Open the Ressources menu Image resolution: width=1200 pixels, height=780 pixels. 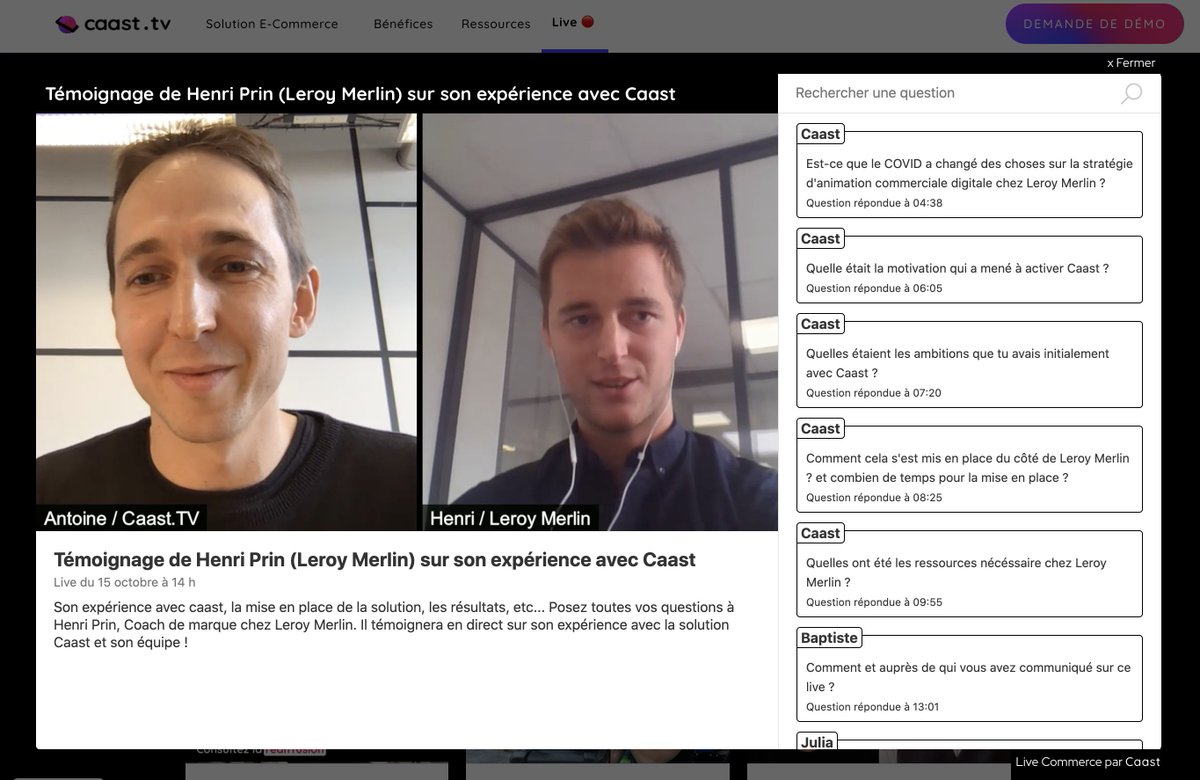[496, 24]
